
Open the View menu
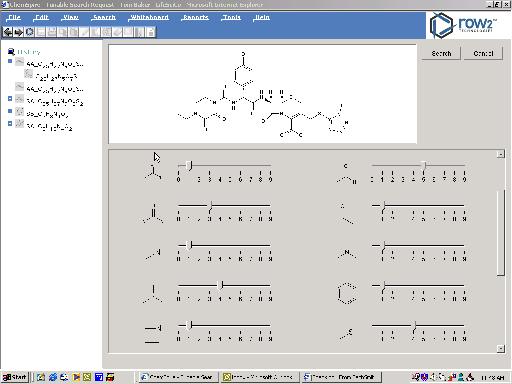[x=70, y=17]
